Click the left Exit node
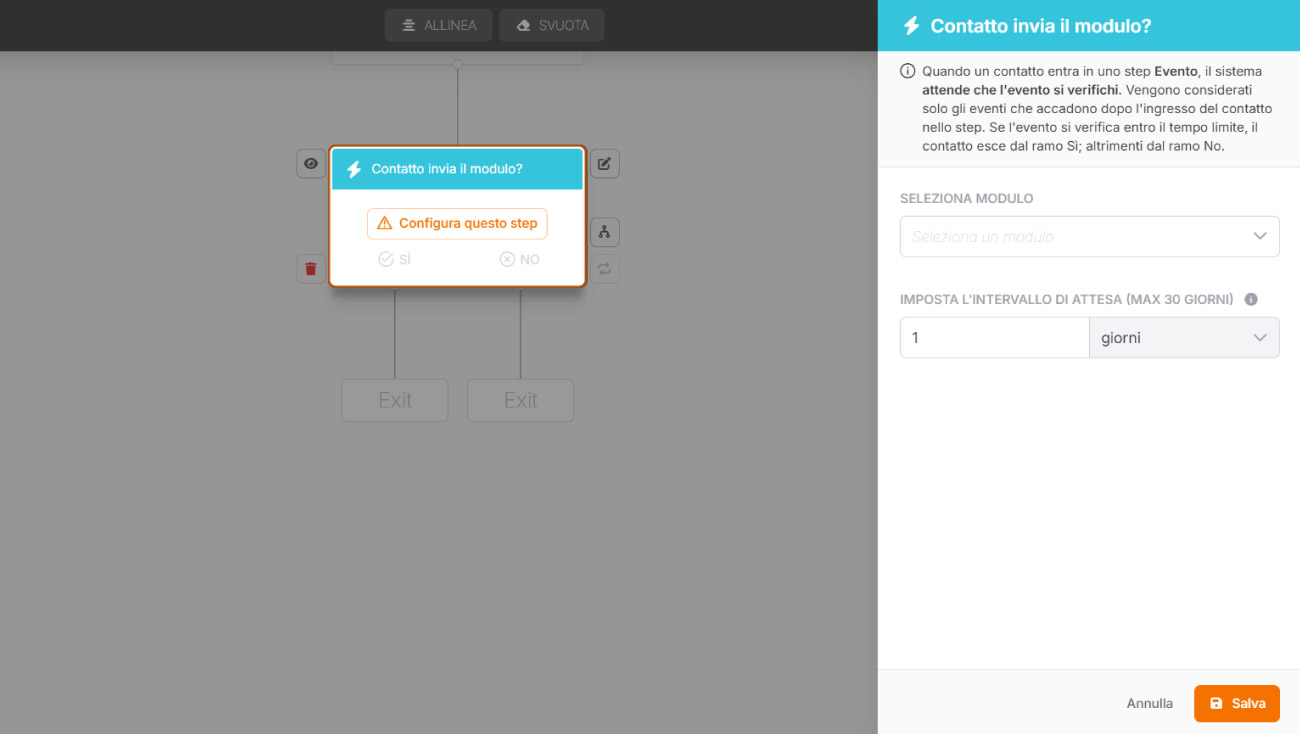 click(x=395, y=400)
